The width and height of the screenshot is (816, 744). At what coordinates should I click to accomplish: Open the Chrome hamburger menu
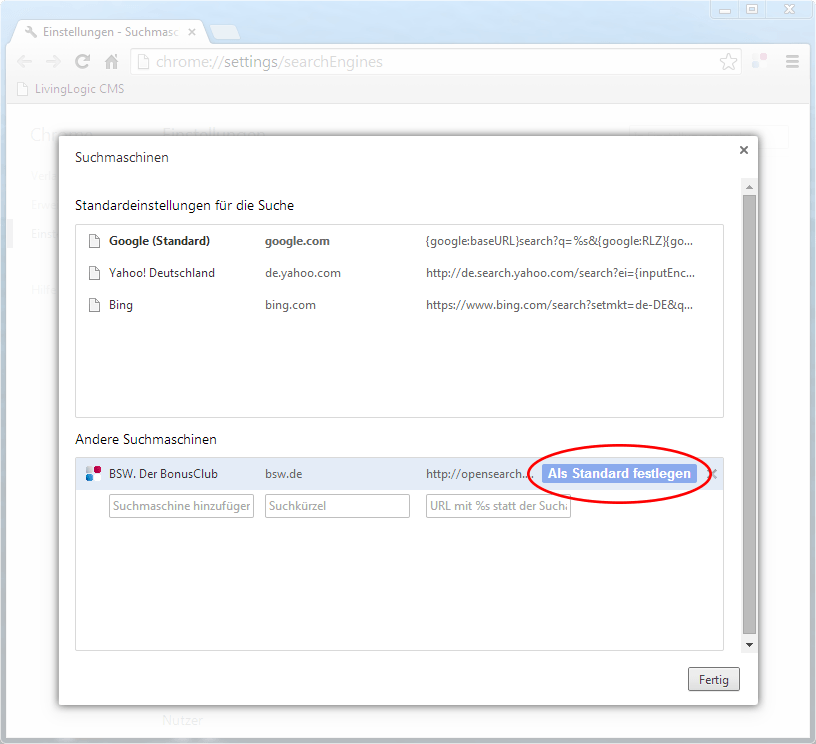pos(792,62)
